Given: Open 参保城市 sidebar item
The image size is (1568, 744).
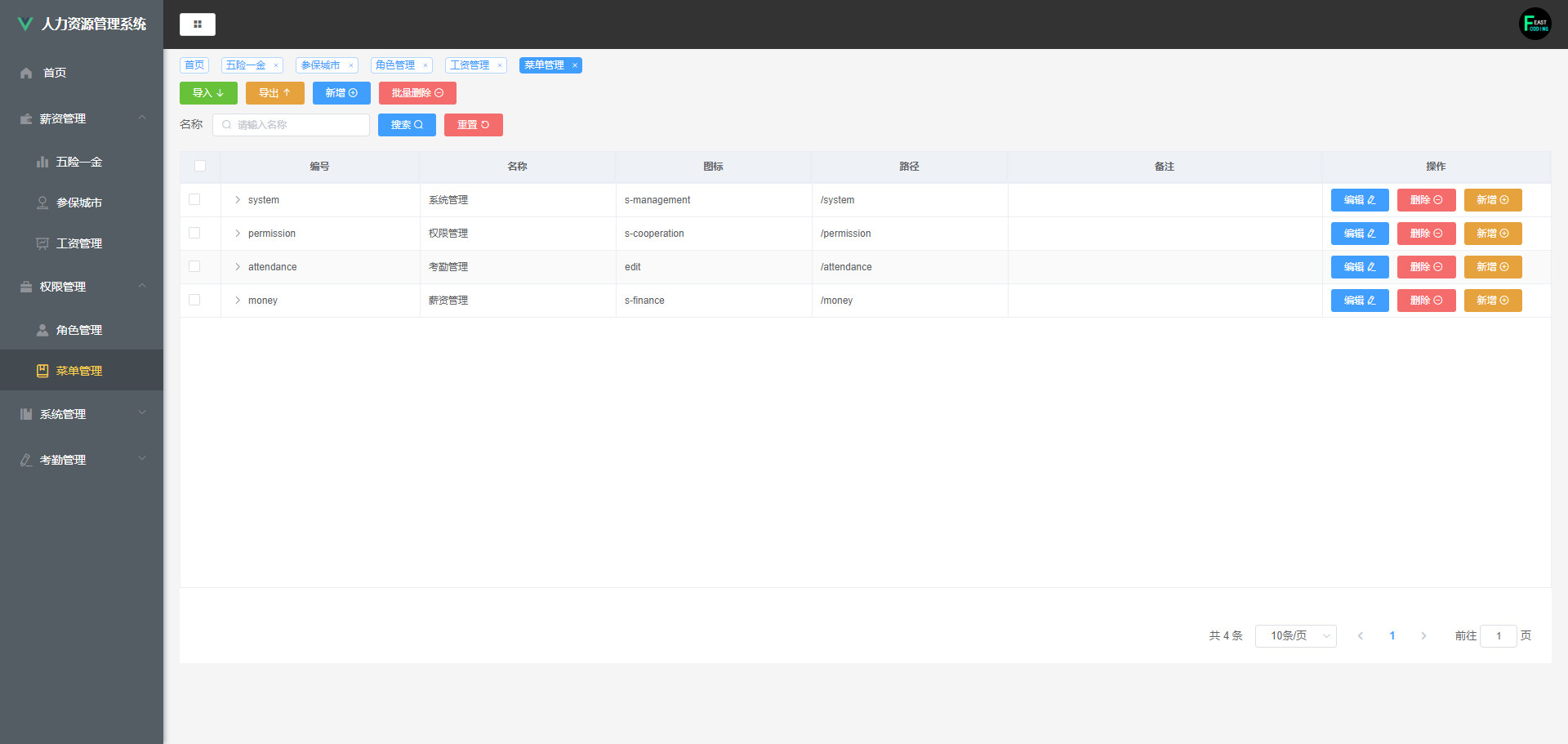Looking at the screenshot, I should (82, 203).
